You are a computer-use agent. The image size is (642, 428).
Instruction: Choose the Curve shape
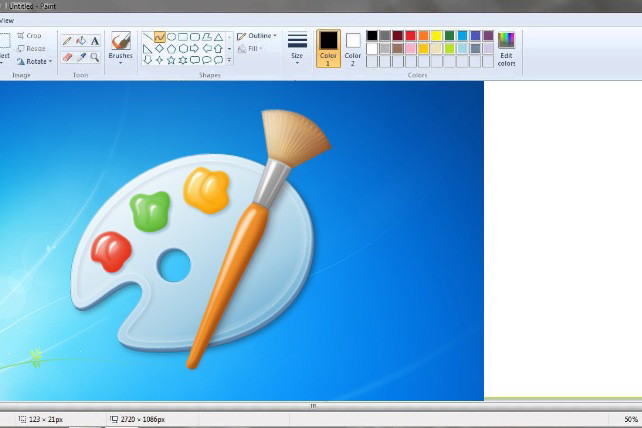160,37
